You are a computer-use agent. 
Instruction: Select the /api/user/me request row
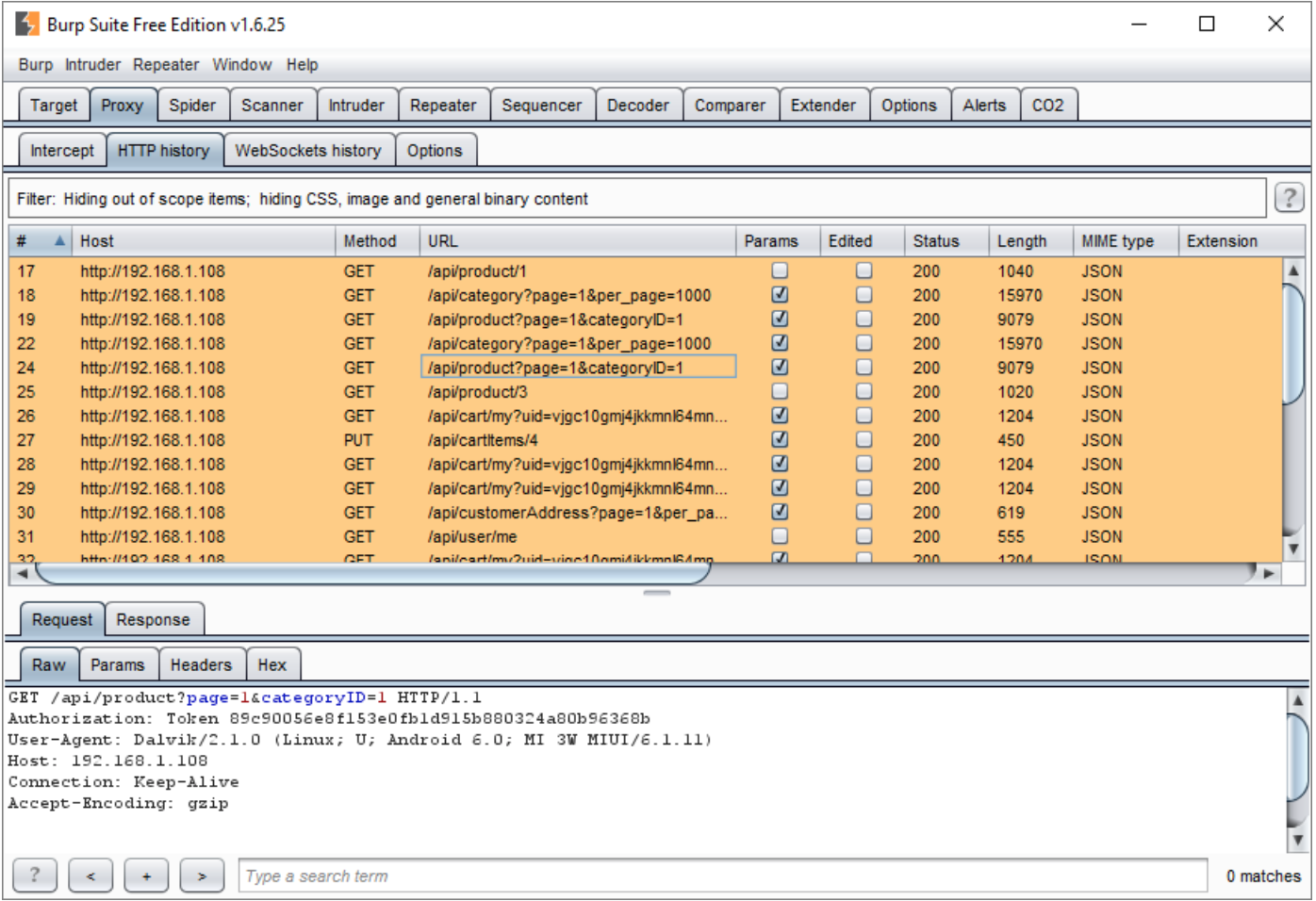click(646, 536)
